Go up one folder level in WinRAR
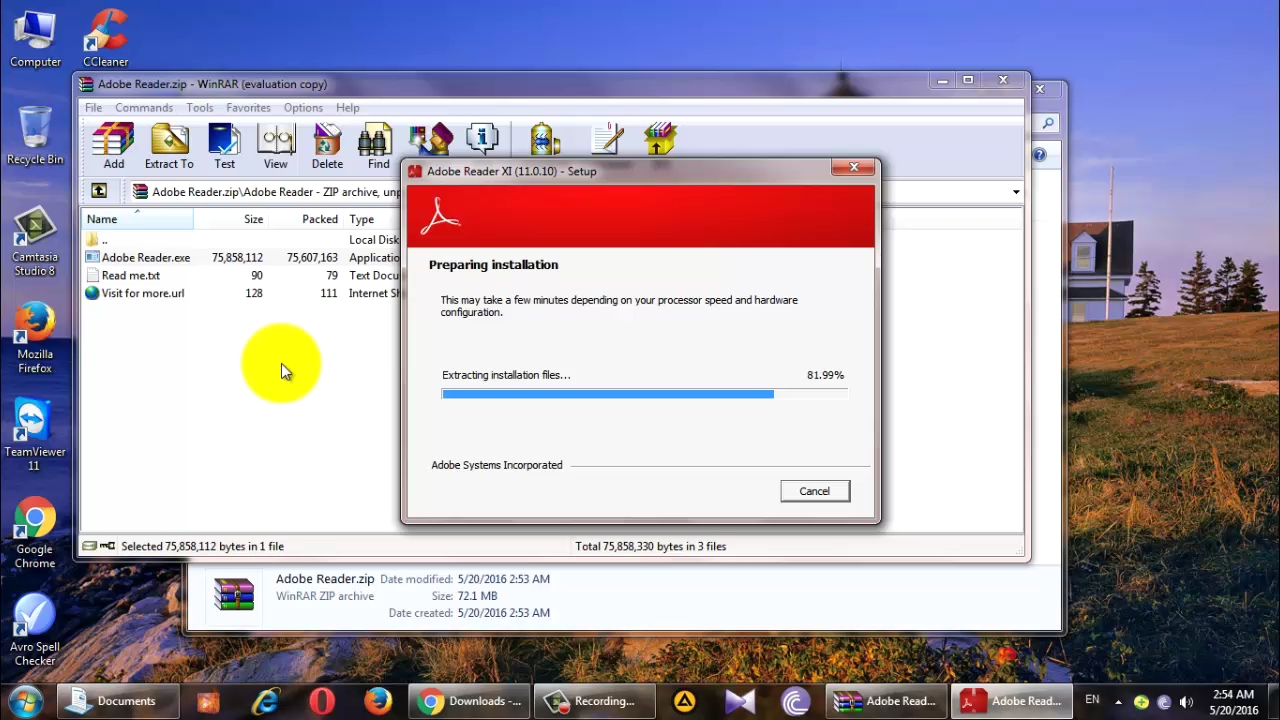Screen dimensions: 1280x720 click(99, 191)
